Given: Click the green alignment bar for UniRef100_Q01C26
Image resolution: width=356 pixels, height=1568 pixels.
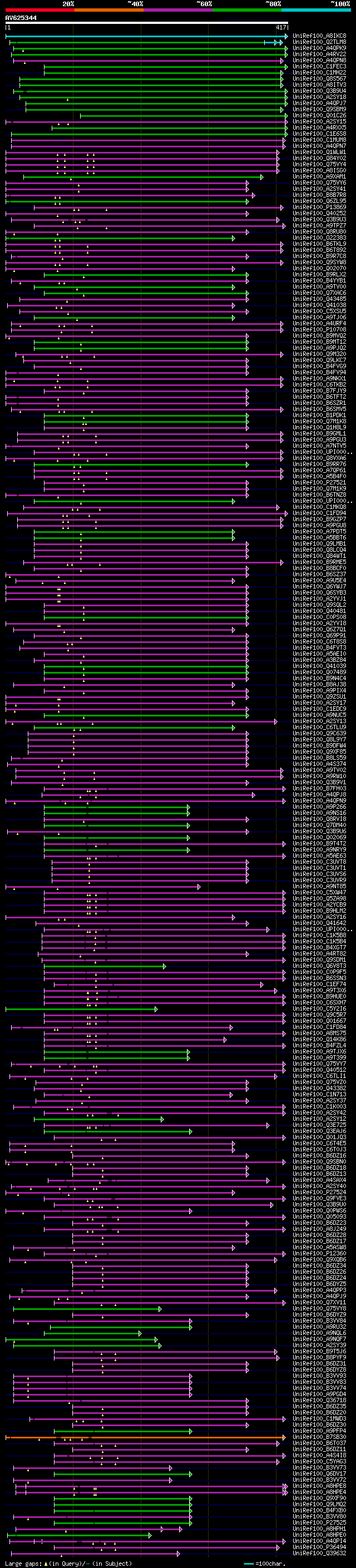Looking at the screenshot, I should (x=184, y=116).
